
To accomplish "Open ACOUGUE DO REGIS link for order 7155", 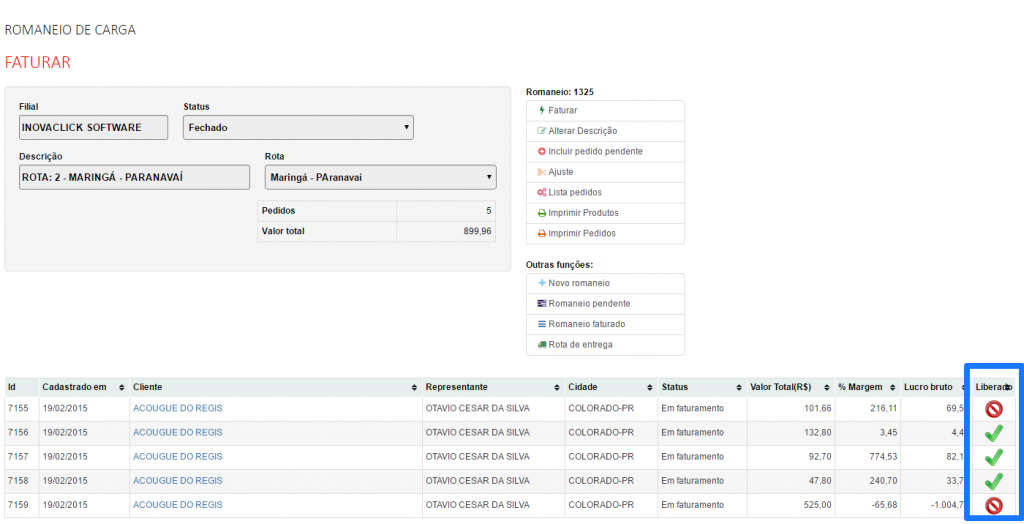I will 177,408.
